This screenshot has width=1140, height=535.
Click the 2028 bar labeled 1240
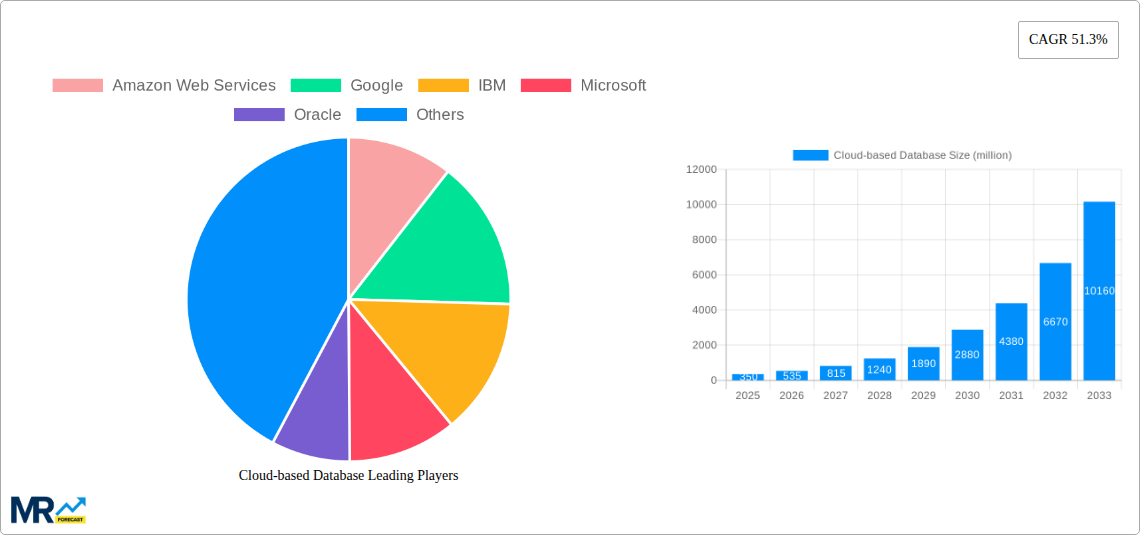coord(880,369)
